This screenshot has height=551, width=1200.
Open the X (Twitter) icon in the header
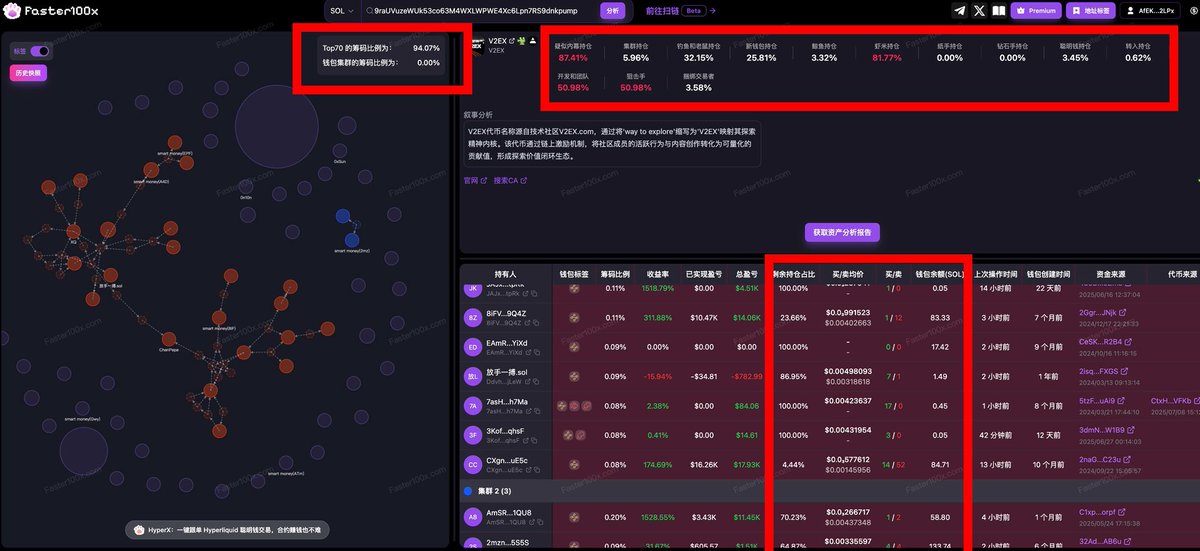[x=979, y=10]
